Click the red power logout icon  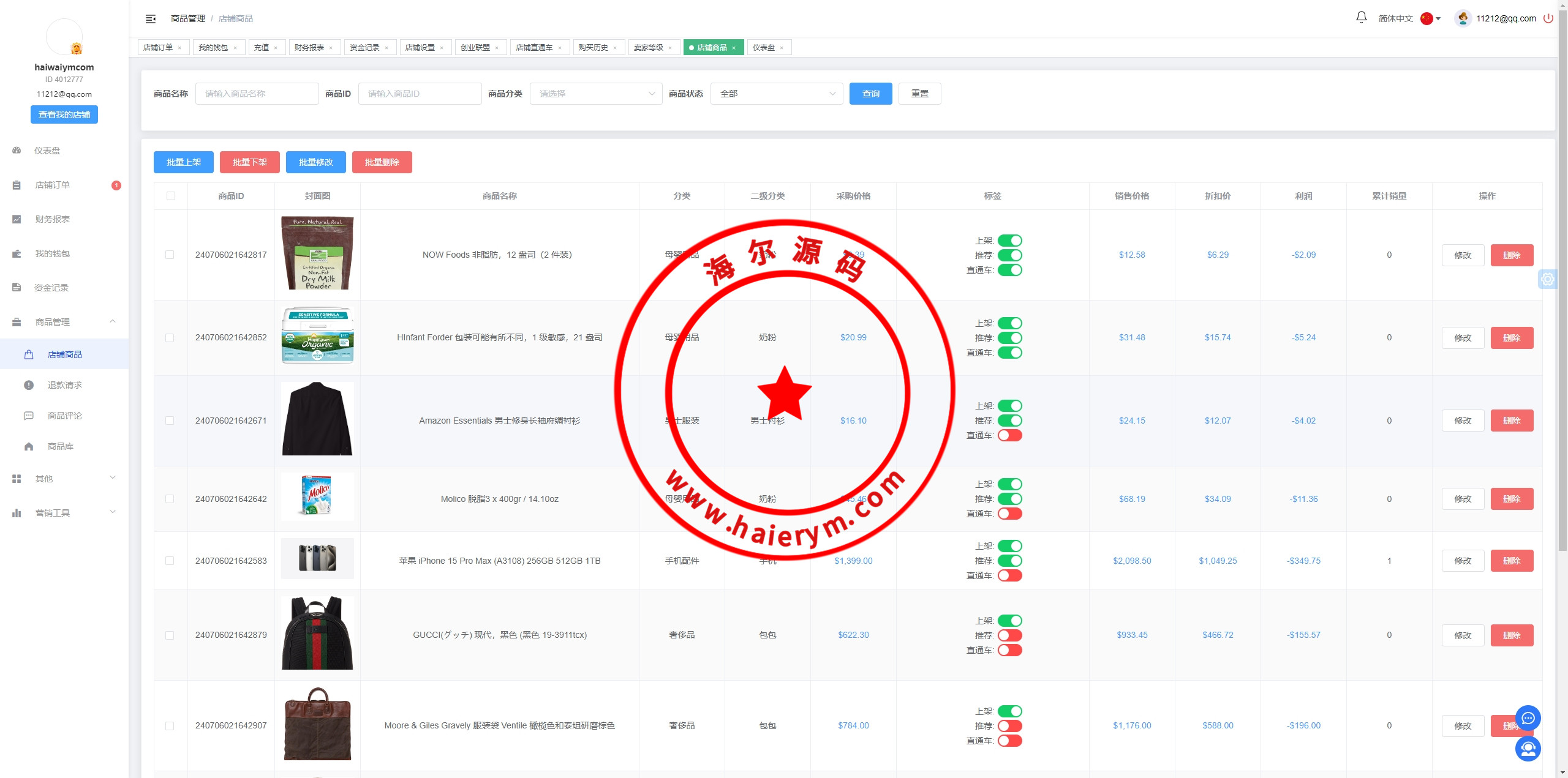pos(1548,18)
